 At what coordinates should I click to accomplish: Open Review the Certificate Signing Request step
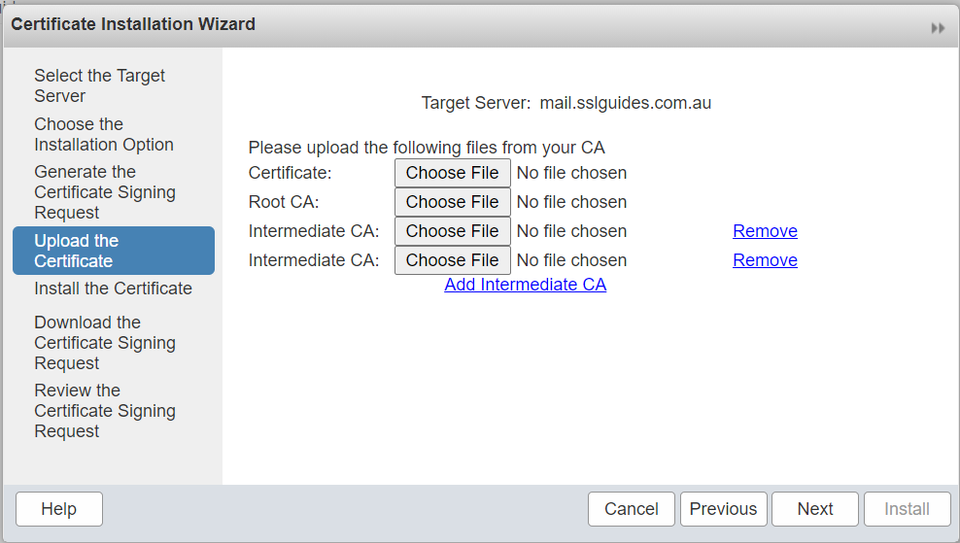(104, 410)
